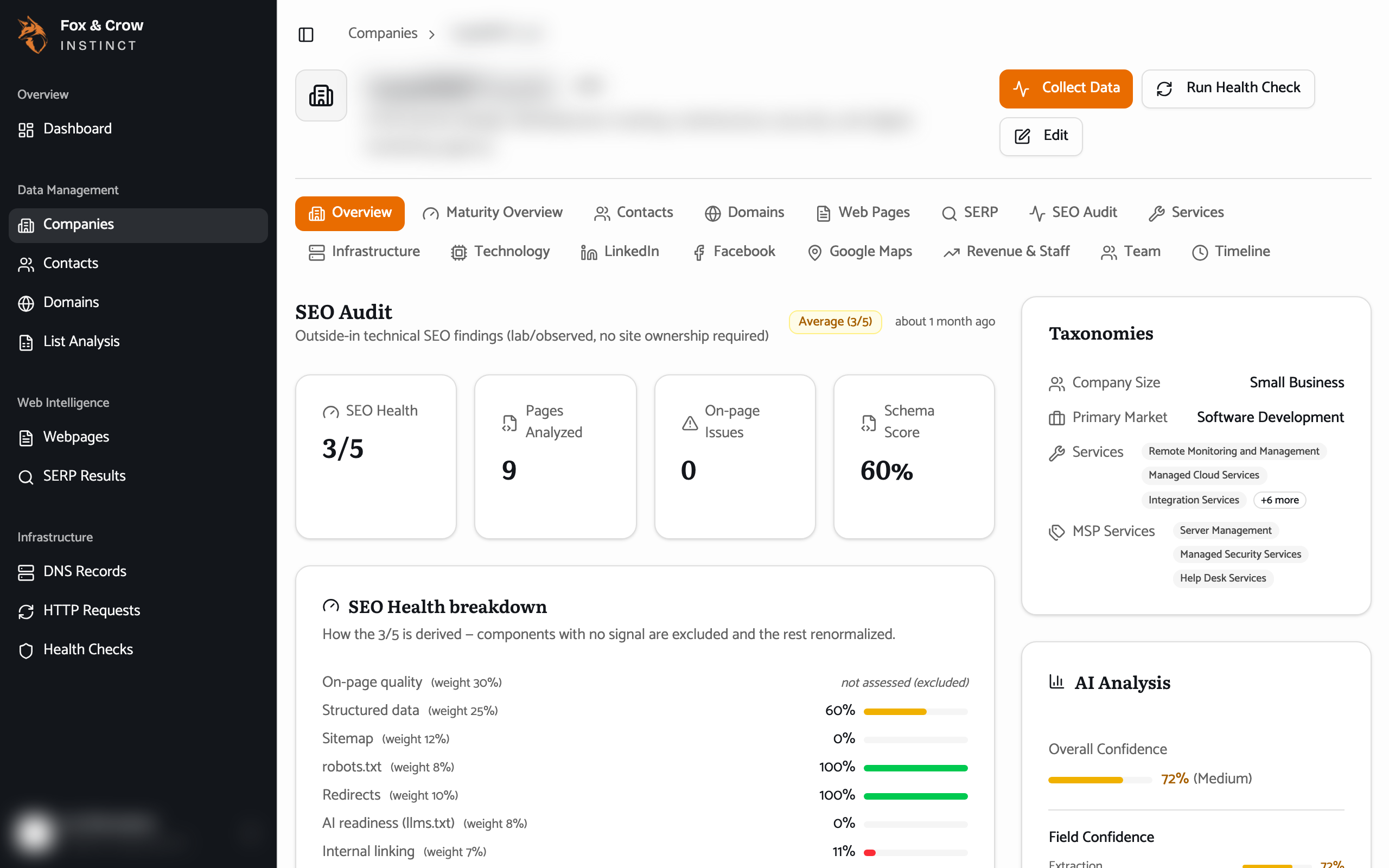Click the Internal linking 11% progress bar
The width and height of the screenshot is (1389, 868).
tap(915, 853)
